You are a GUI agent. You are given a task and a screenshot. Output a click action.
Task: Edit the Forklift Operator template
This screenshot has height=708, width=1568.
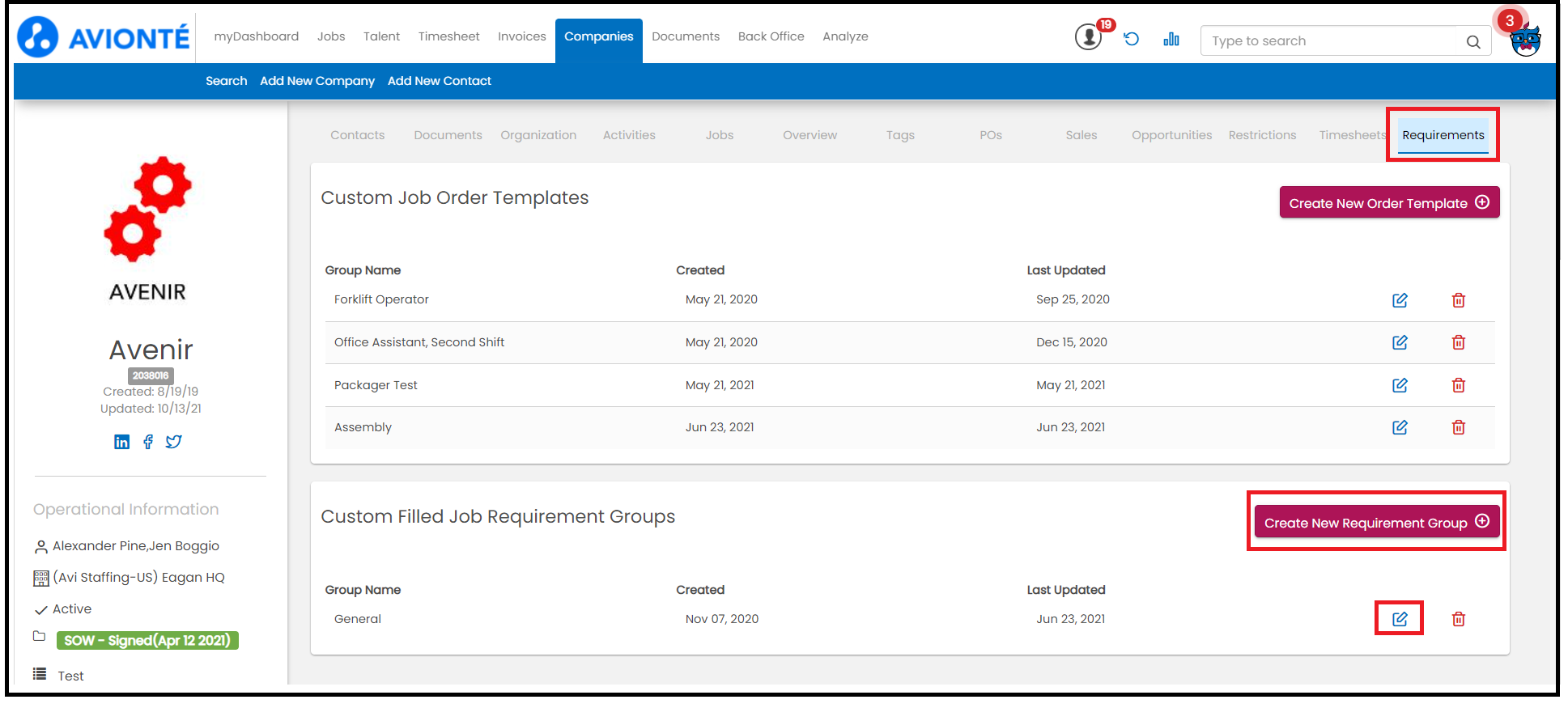[1400, 300]
